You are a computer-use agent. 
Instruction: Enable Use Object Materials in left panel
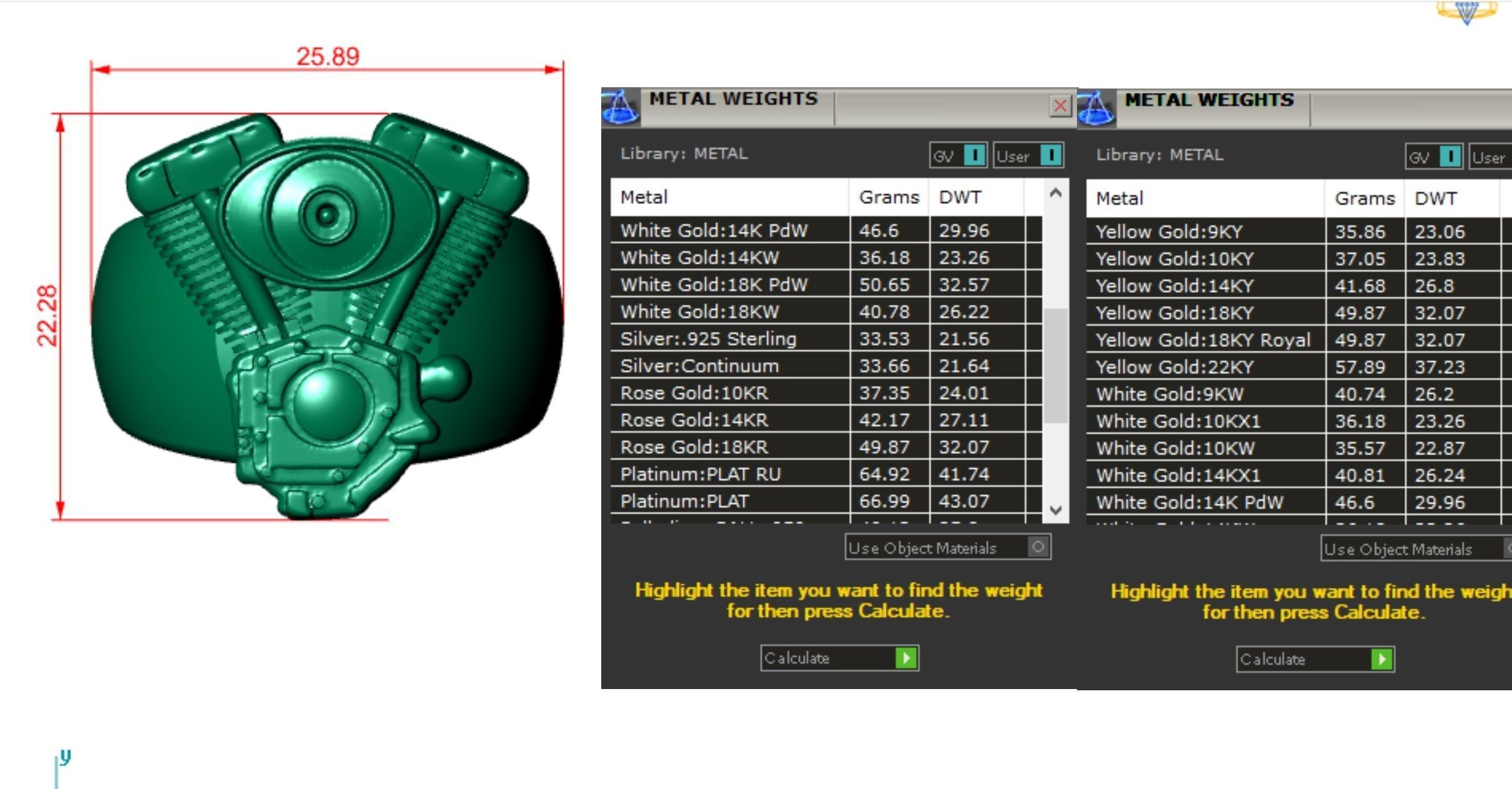coord(1038,547)
